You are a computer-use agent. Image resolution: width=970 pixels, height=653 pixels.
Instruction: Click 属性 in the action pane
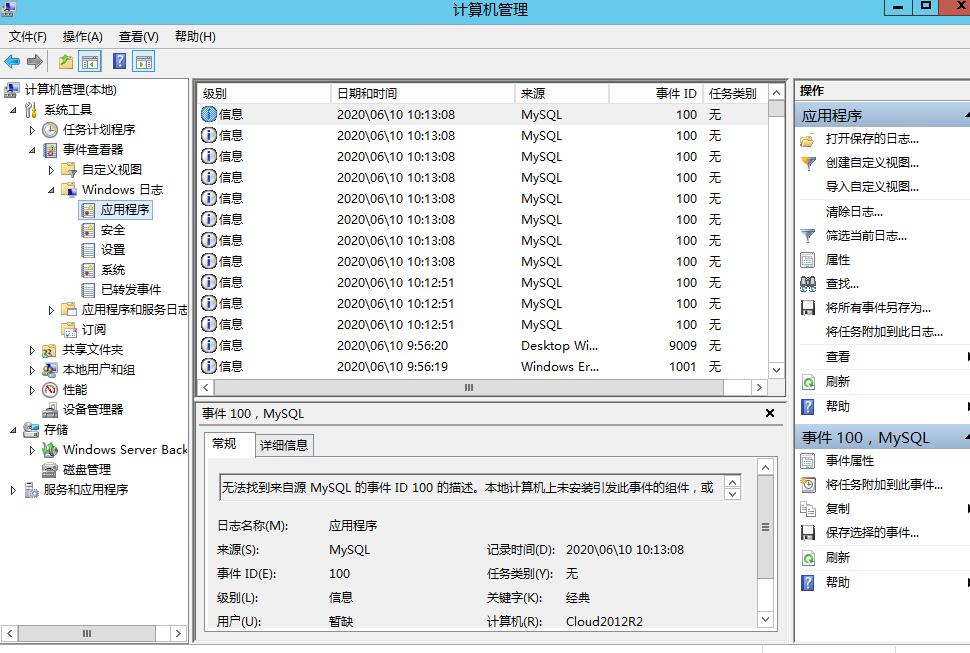838,260
